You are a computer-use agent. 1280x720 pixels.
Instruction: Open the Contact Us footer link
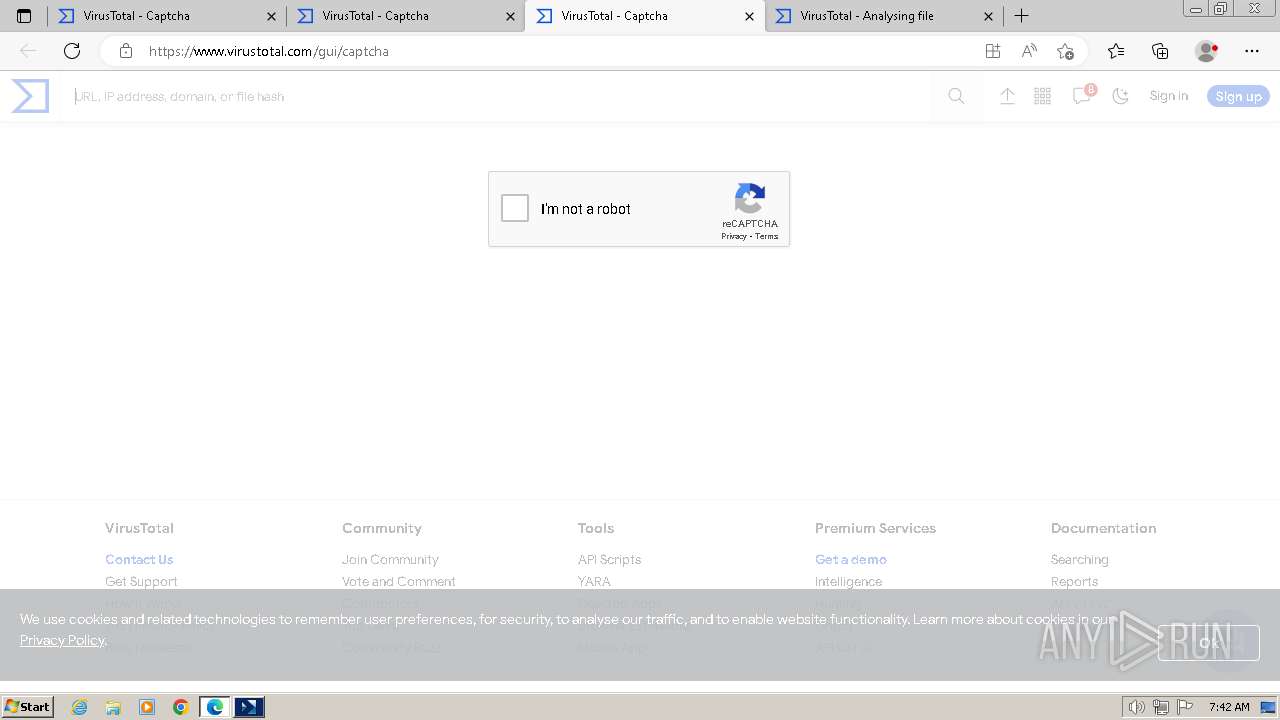(x=139, y=559)
